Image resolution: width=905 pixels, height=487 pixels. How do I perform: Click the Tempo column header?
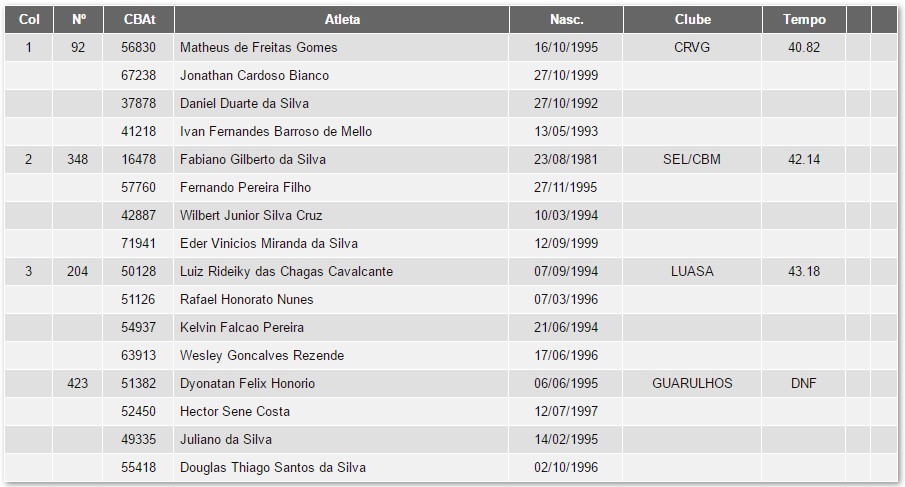pyautogui.click(x=804, y=19)
